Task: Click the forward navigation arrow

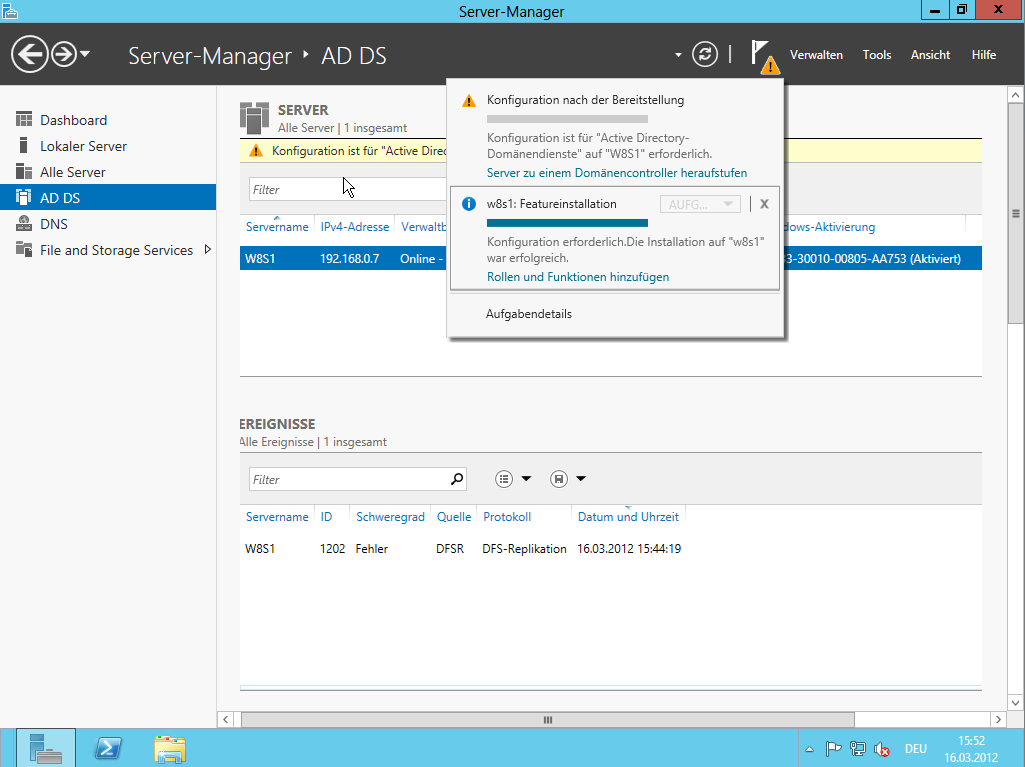Action: coord(64,54)
